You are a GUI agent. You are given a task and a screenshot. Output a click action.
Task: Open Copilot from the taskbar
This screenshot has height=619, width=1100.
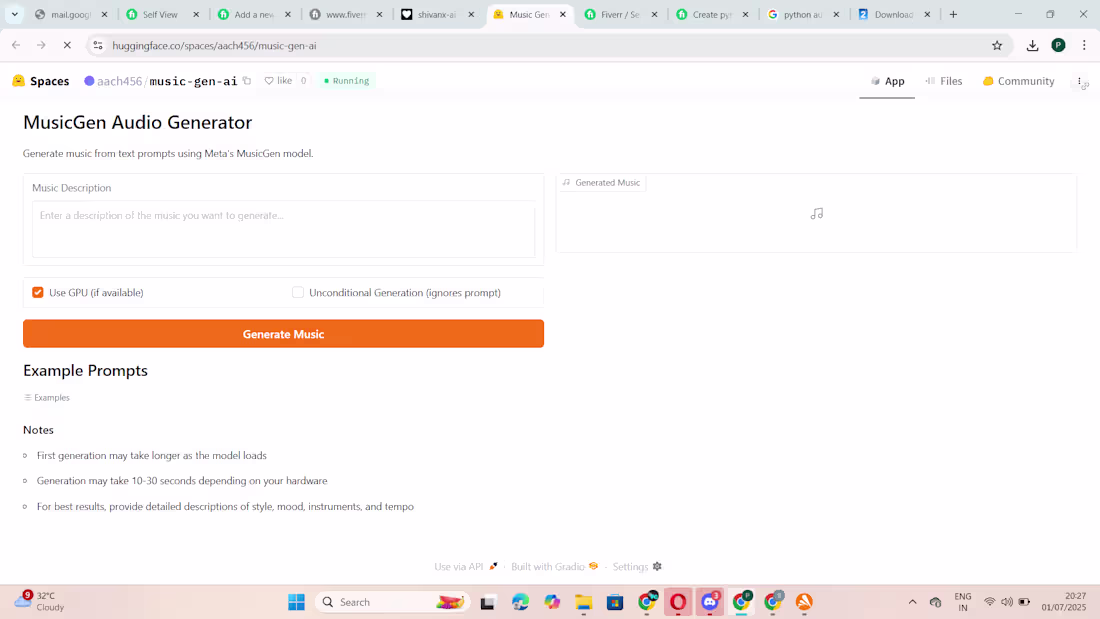[552, 602]
